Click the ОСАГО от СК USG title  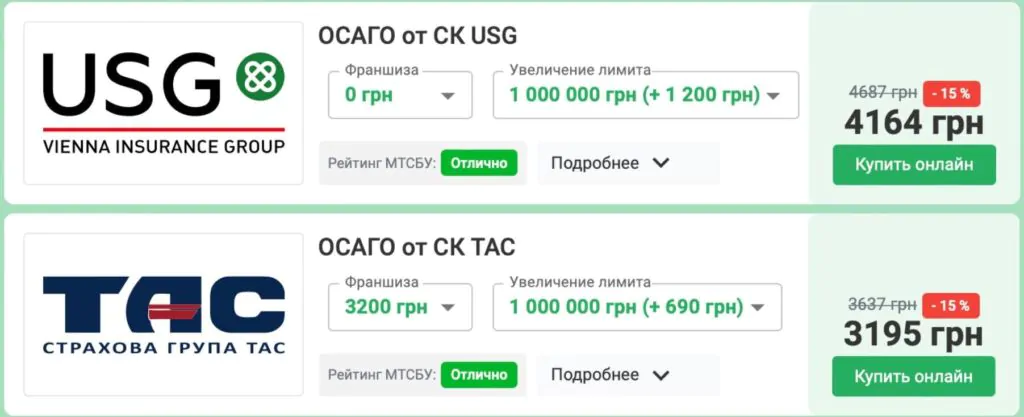click(417, 36)
